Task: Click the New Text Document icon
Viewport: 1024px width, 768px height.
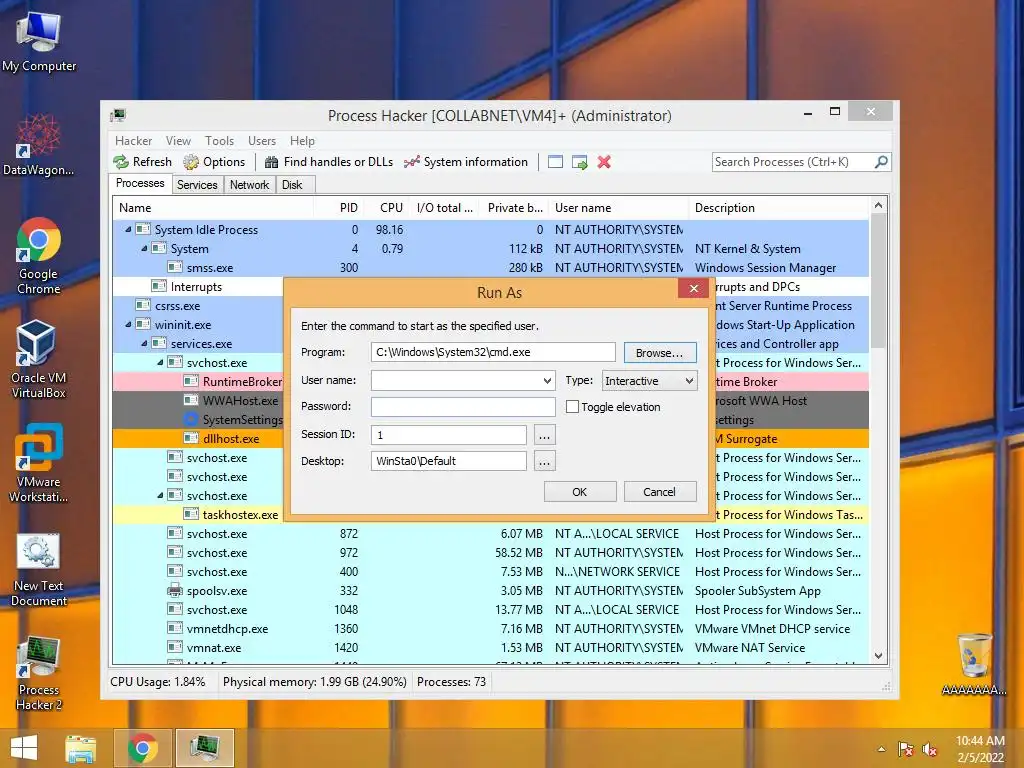Action: pos(39,569)
